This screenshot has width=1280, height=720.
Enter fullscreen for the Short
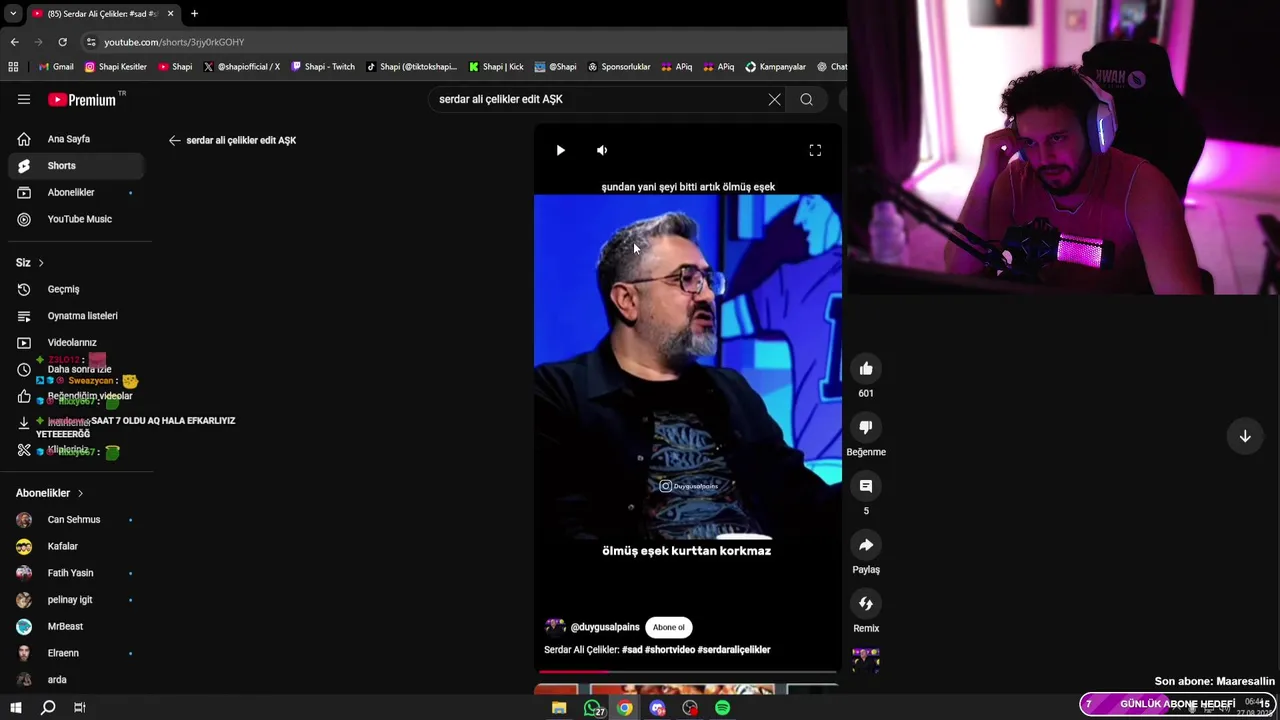pyautogui.click(x=815, y=150)
